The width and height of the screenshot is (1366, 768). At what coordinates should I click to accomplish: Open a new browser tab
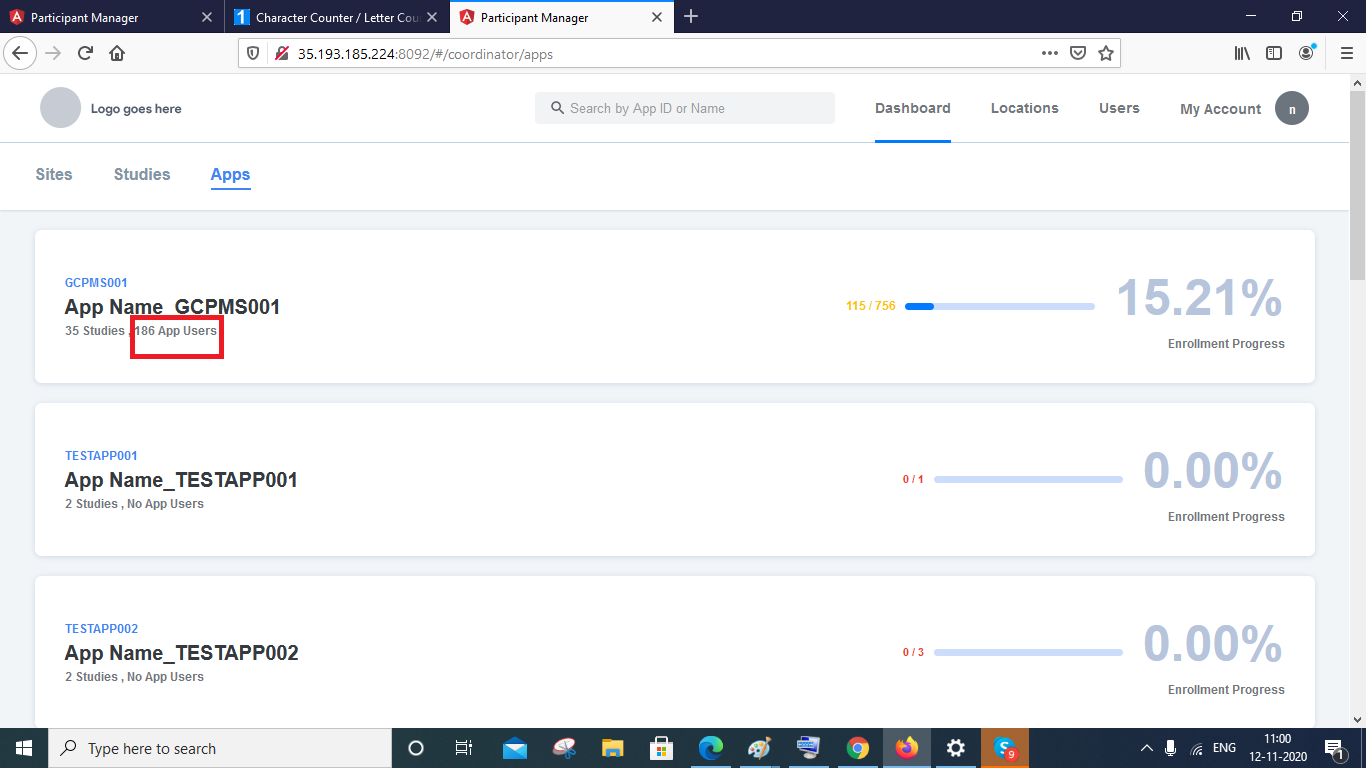coord(691,17)
